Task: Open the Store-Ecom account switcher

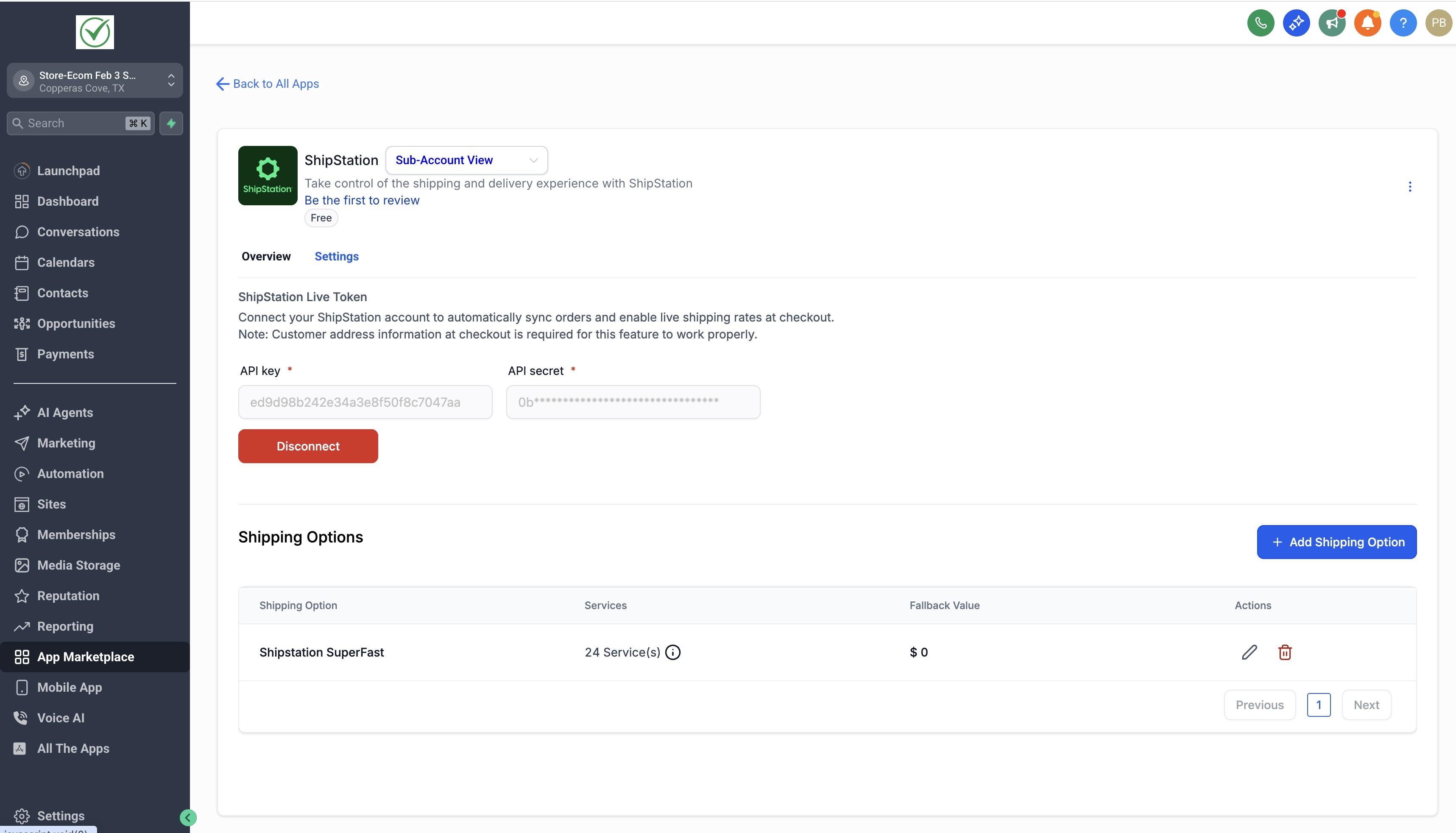Action: point(95,81)
